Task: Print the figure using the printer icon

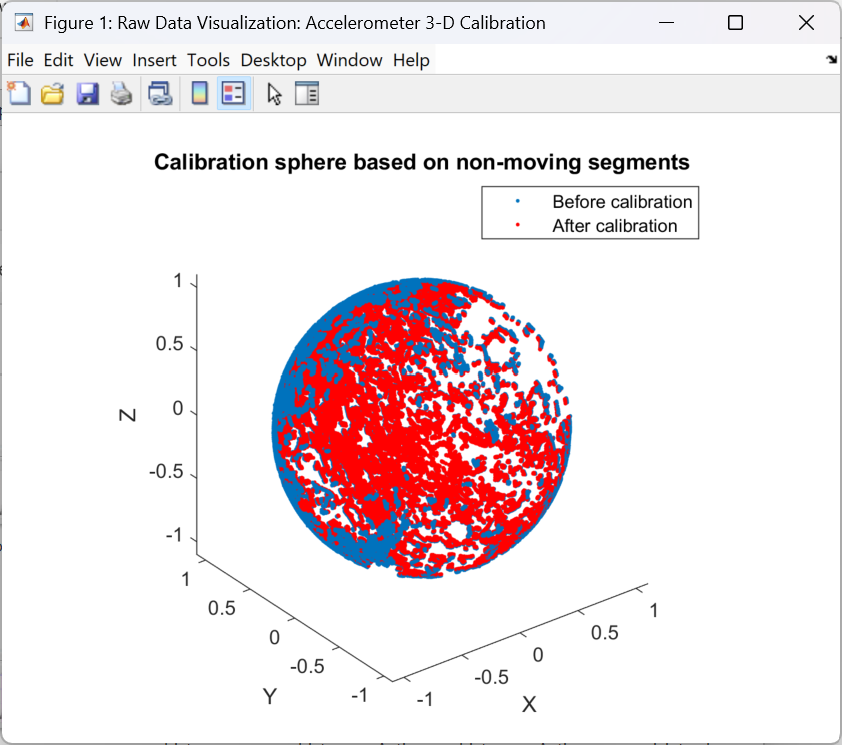Action: (122, 93)
